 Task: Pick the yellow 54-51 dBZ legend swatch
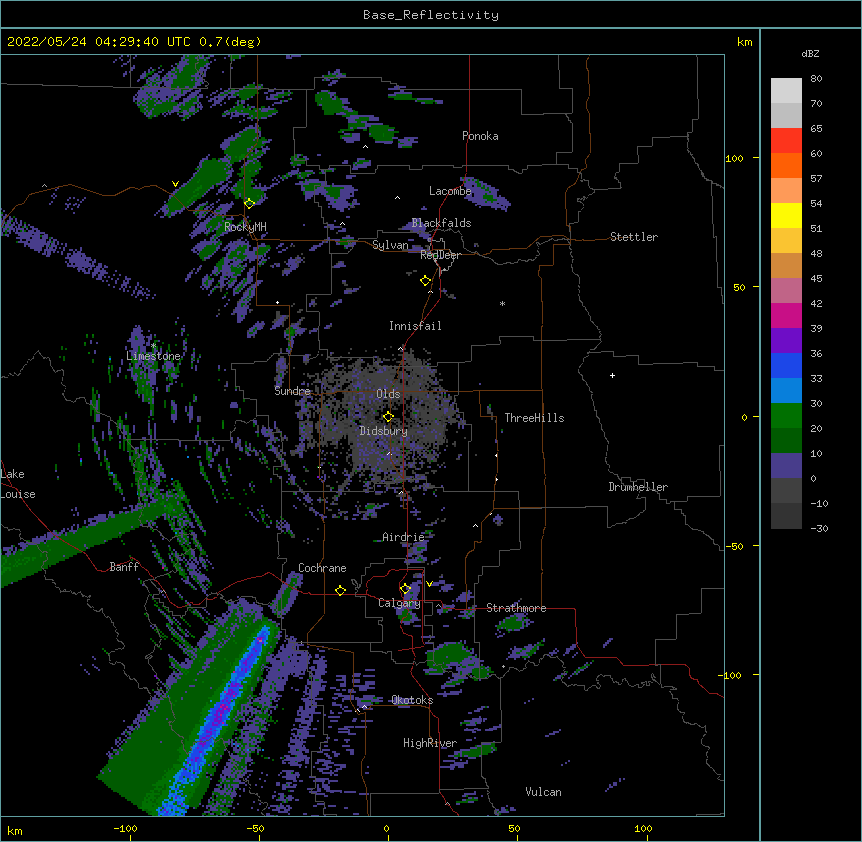(x=786, y=215)
